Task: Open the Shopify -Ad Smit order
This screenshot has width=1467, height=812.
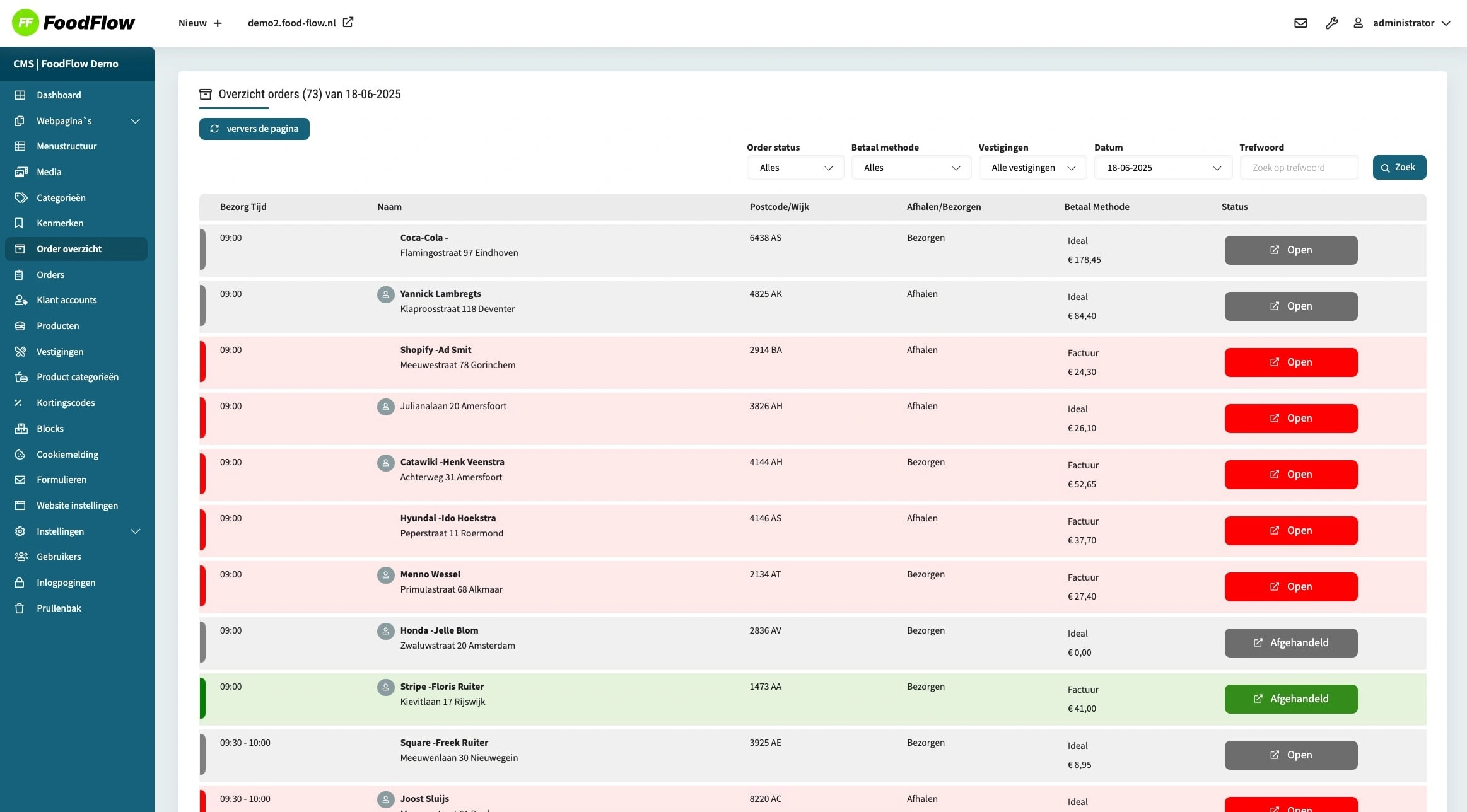Action: pyautogui.click(x=1290, y=362)
